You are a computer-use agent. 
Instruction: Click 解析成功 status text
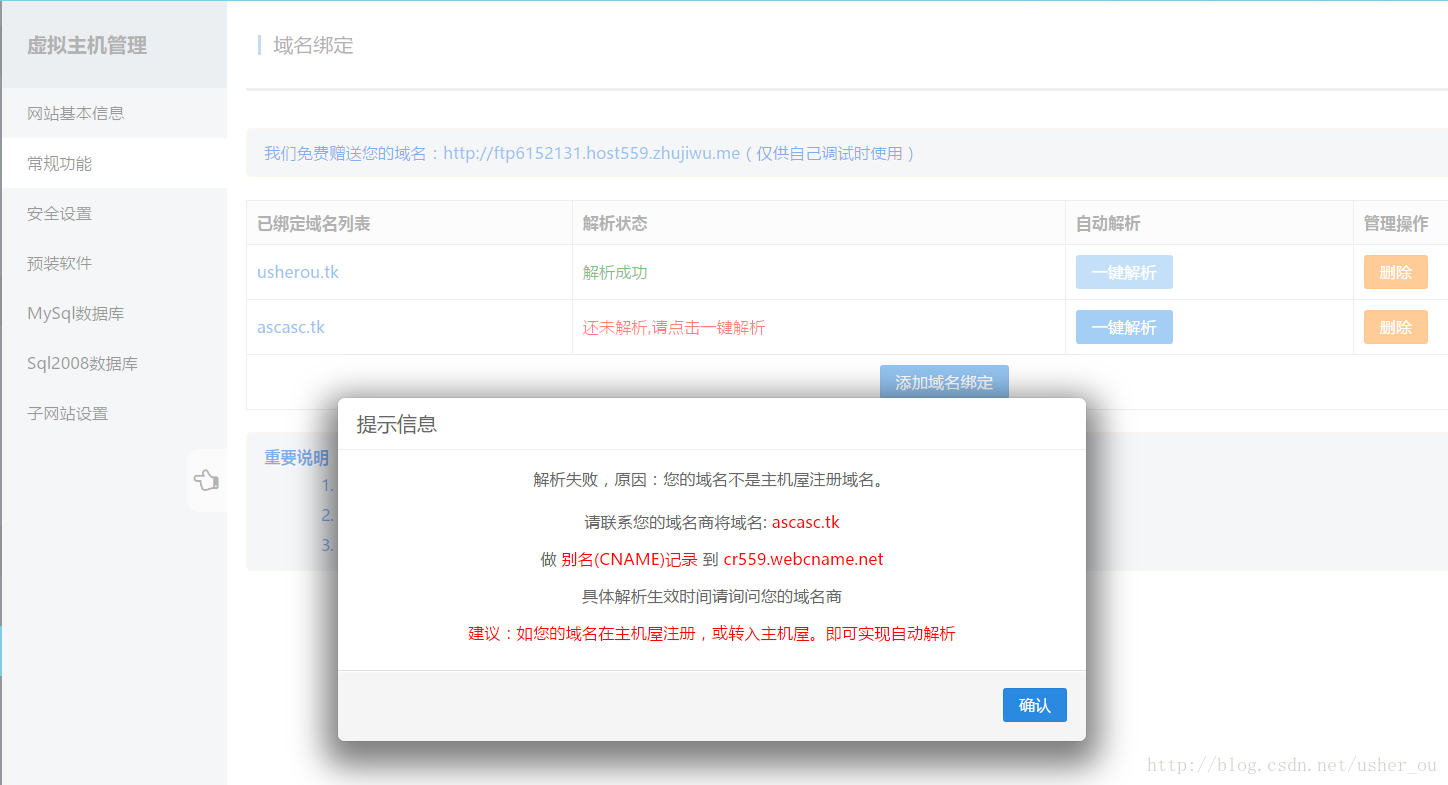click(x=615, y=272)
